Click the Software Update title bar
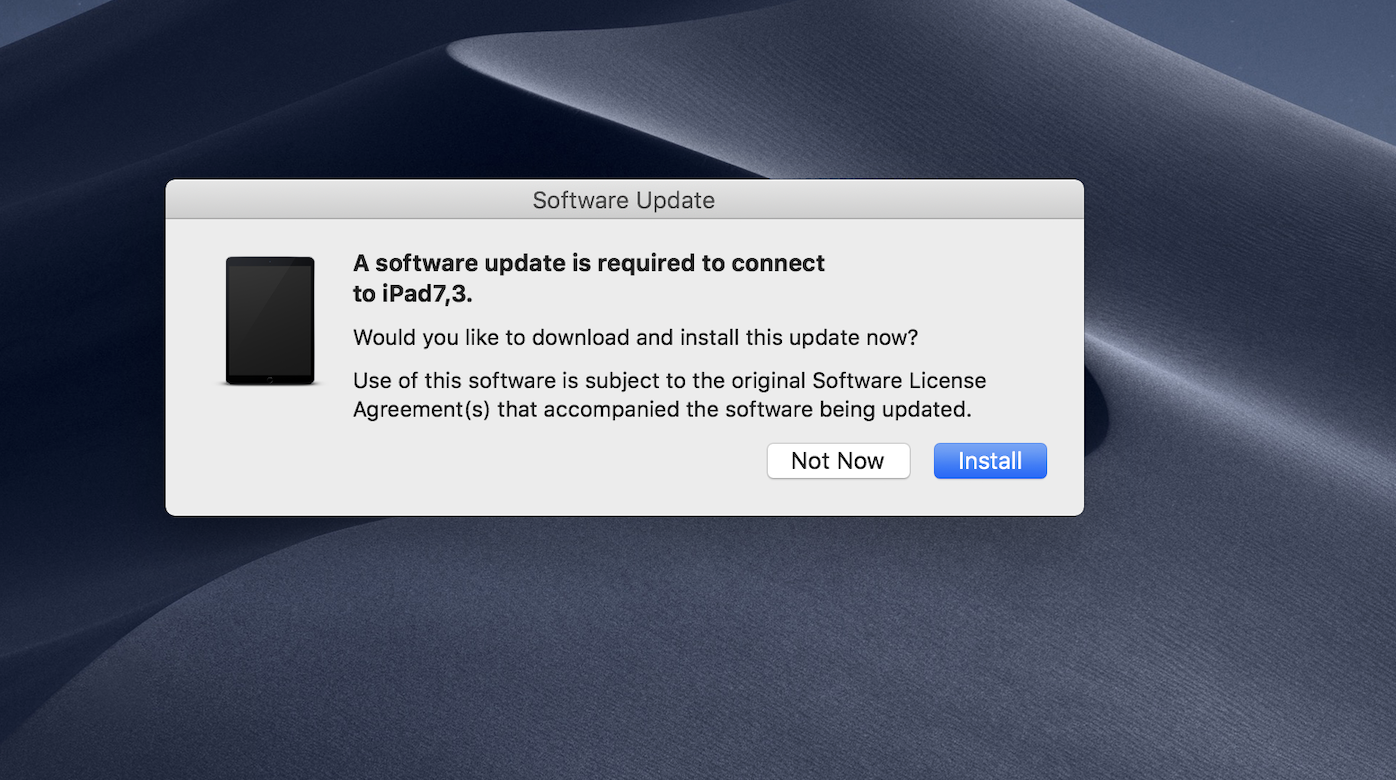This screenshot has width=1396, height=780. click(624, 200)
